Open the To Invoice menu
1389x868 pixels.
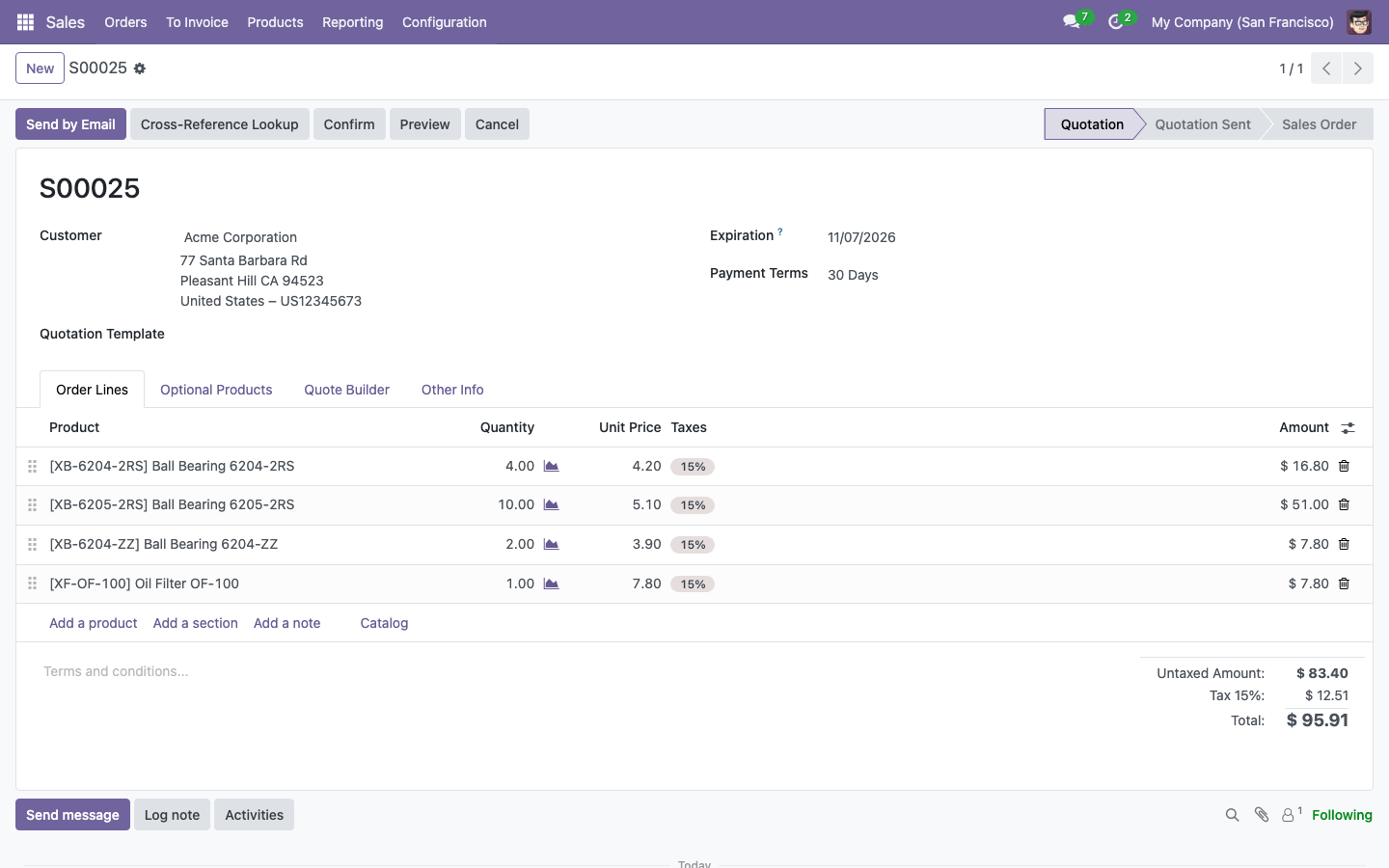coord(197,22)
